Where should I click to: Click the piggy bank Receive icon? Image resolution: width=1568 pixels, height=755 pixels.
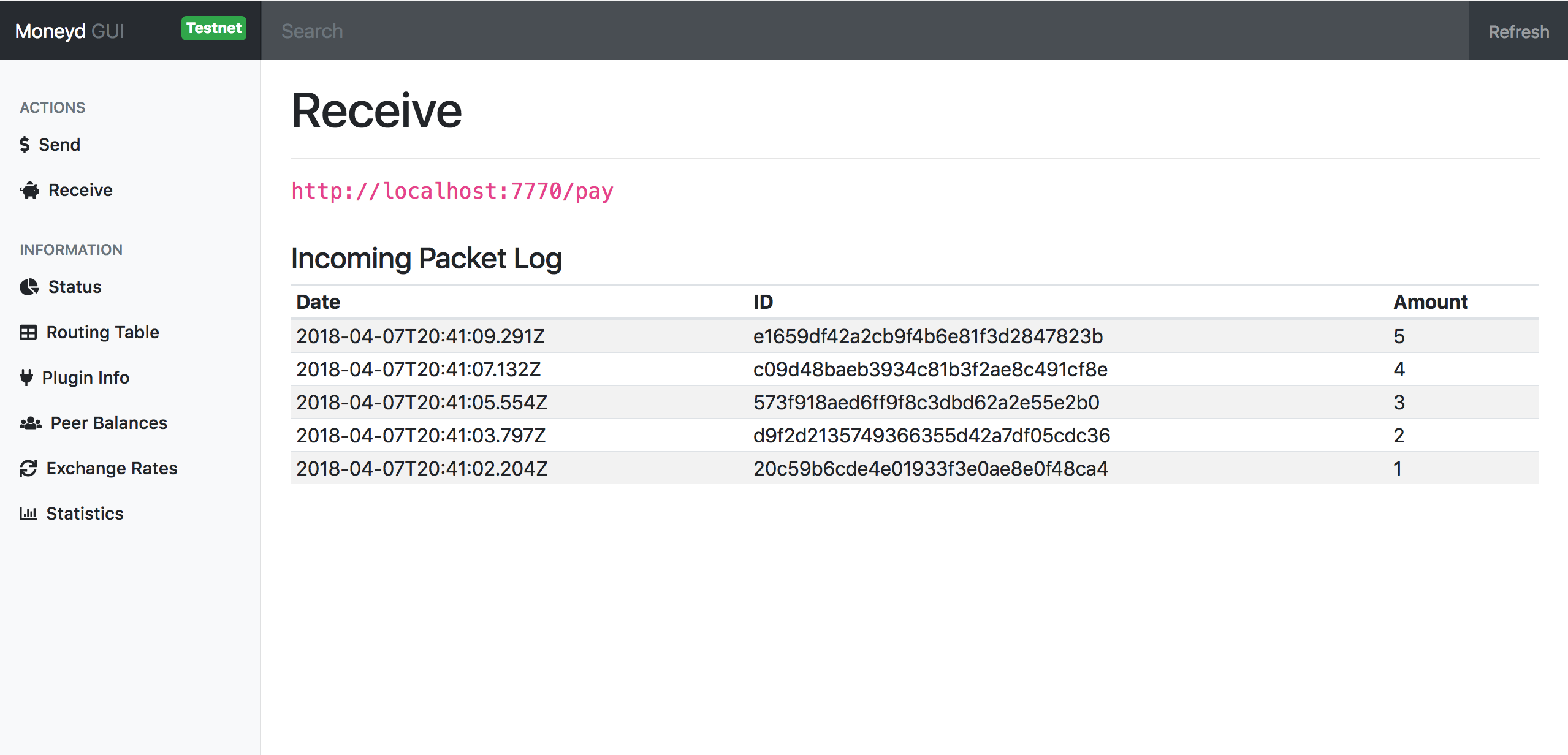pyautogui.click(x=29, y=191)
